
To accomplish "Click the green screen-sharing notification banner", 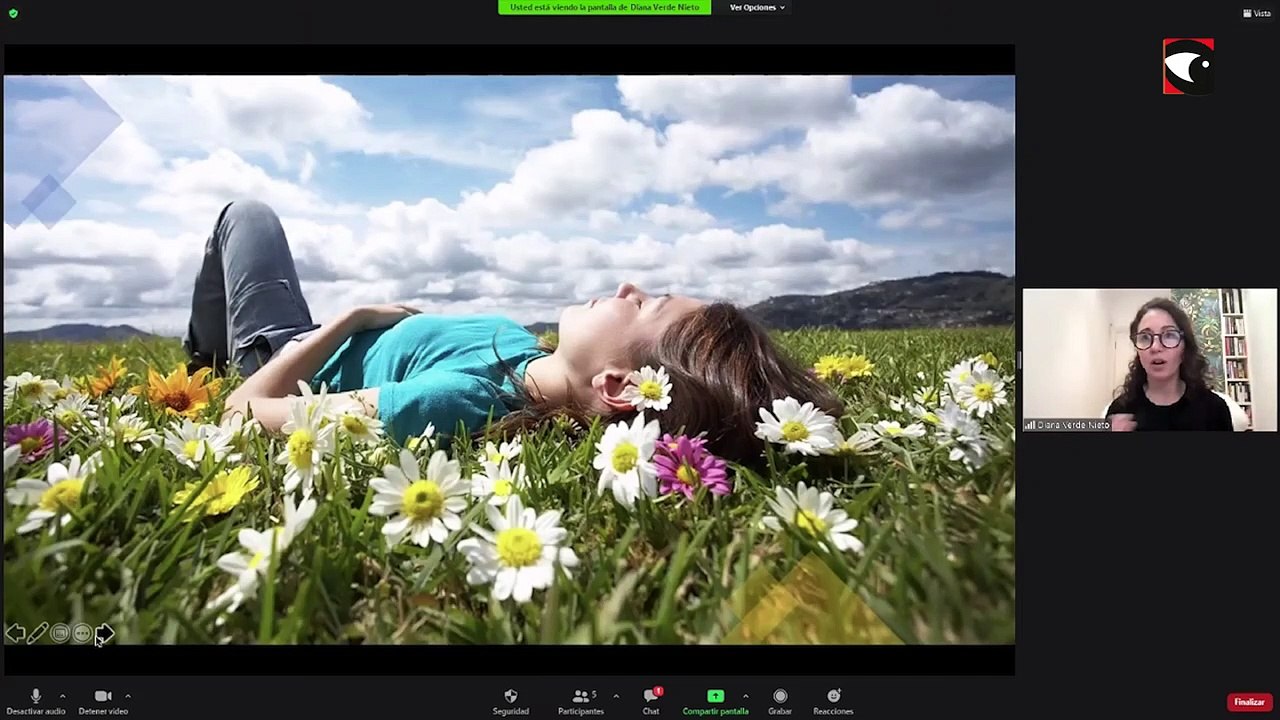I will coord(604,7).
